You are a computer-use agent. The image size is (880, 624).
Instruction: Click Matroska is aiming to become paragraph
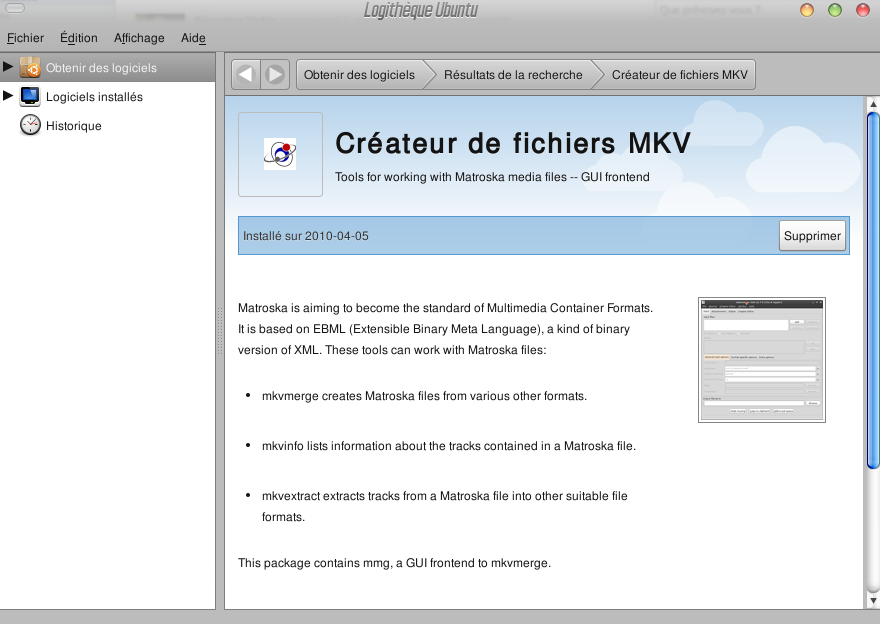click(446, 329)
